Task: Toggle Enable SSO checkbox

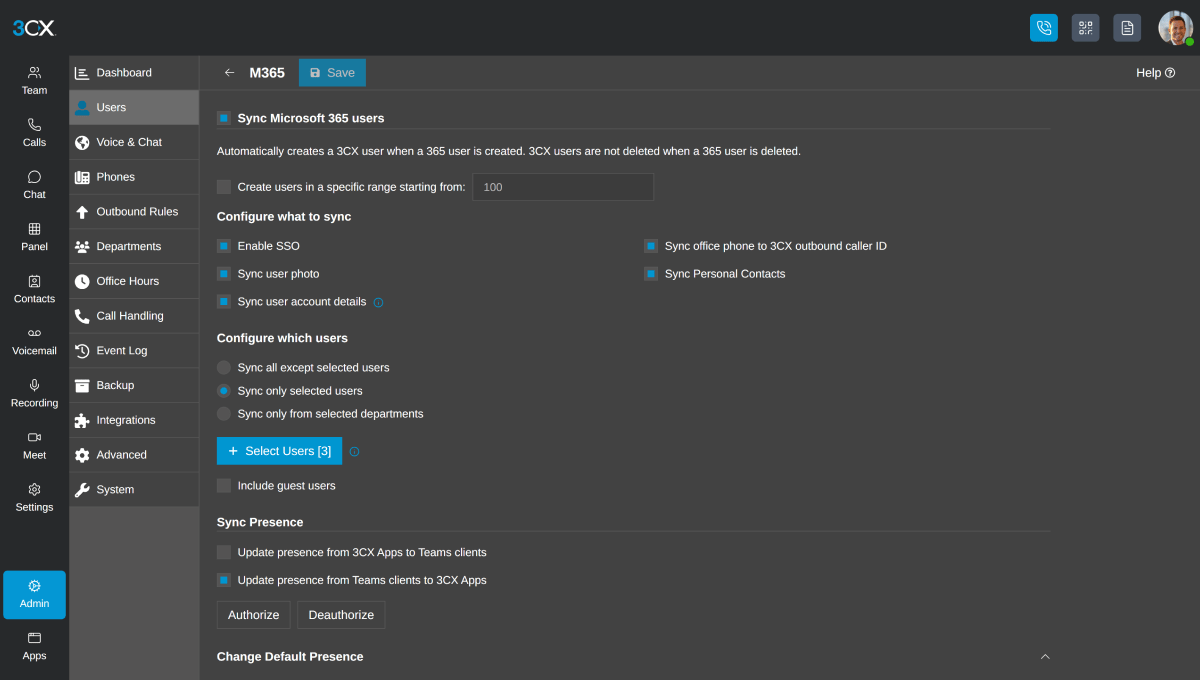Action: click(224, 246)
